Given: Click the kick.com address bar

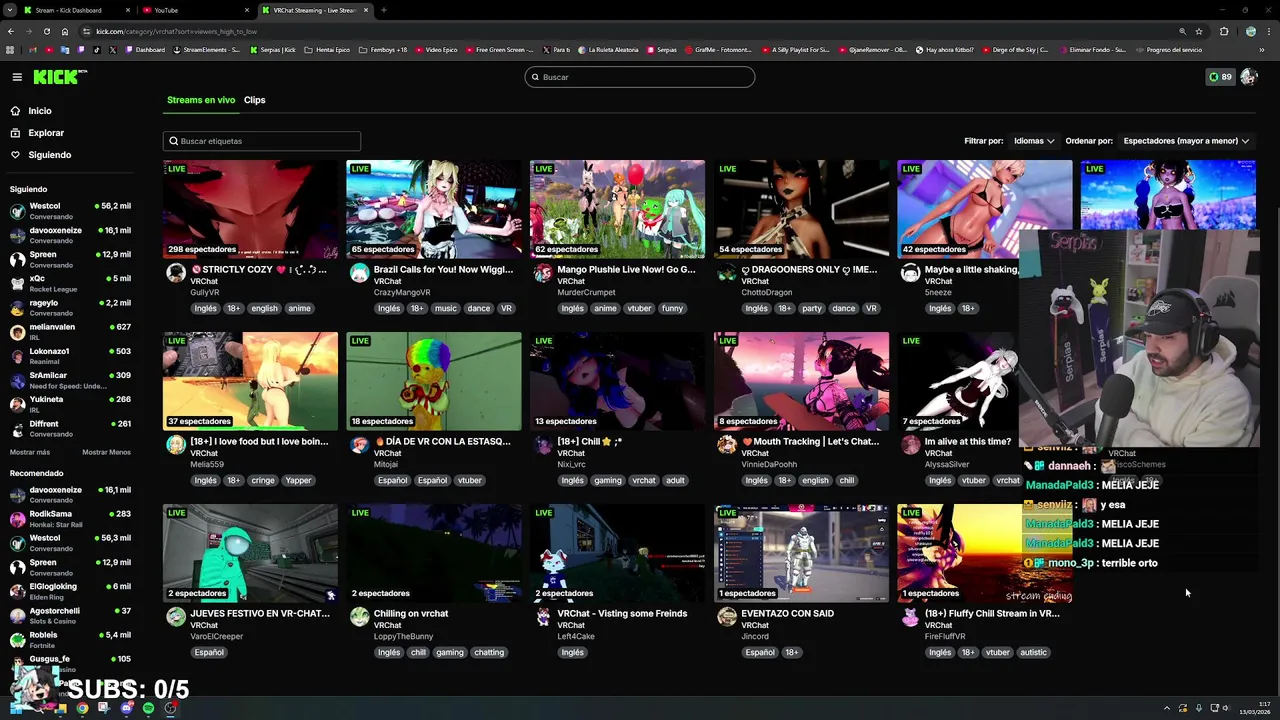Looking at the screenshot, I should tap(630, 31).
